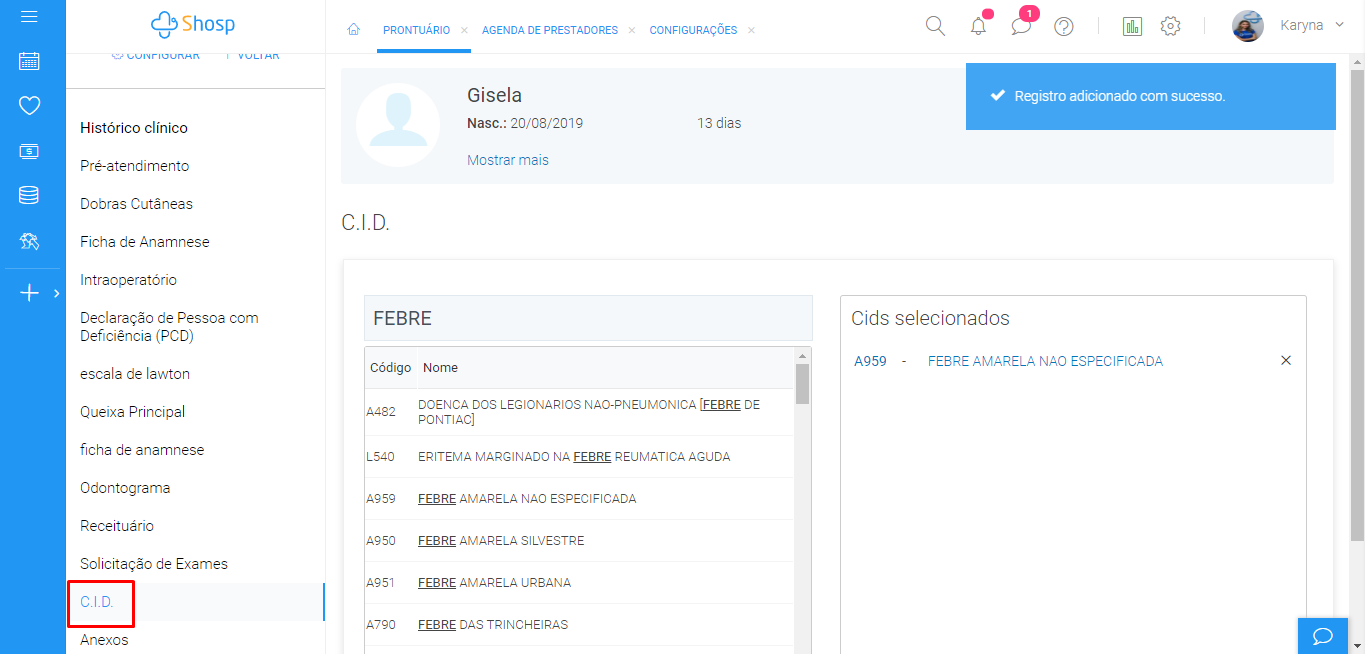Open Odontograma in sidebar
The image size is (1365, 654).
(x=125, y=488)
